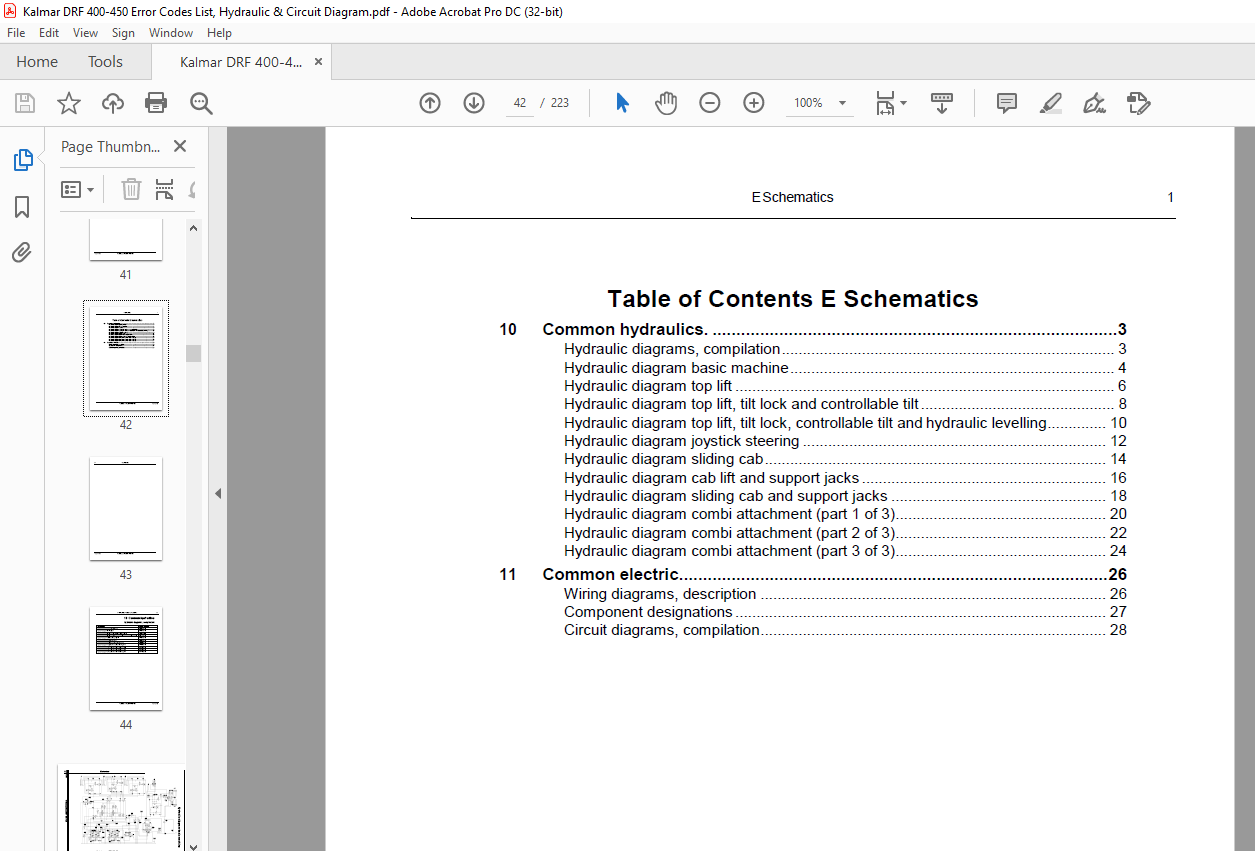
Task: Close the Page Thumbnails panel
Action: tap(180, 146)
